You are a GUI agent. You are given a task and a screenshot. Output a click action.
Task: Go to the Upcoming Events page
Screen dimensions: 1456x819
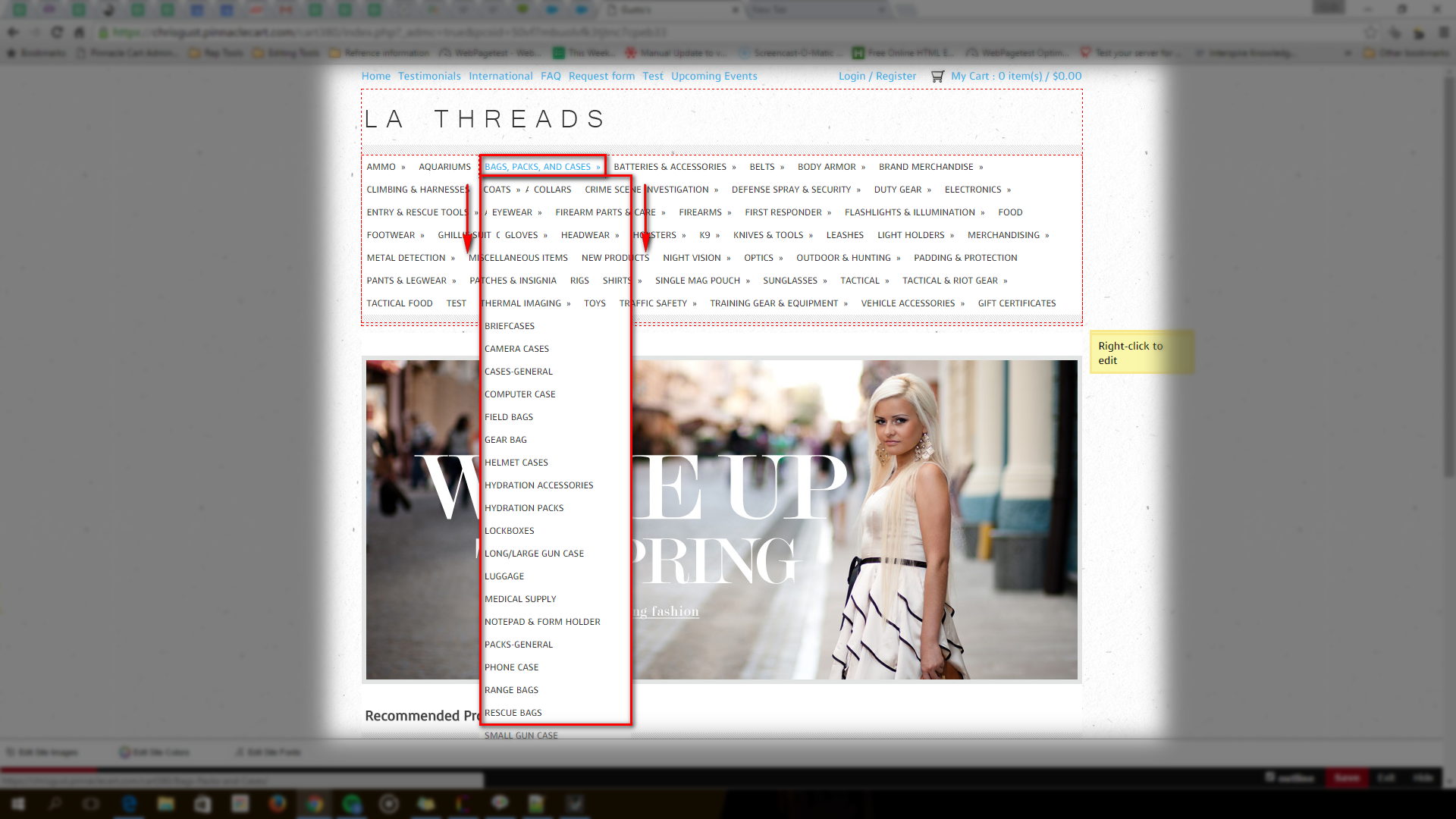pyautogui.click(x=714, y=77)
